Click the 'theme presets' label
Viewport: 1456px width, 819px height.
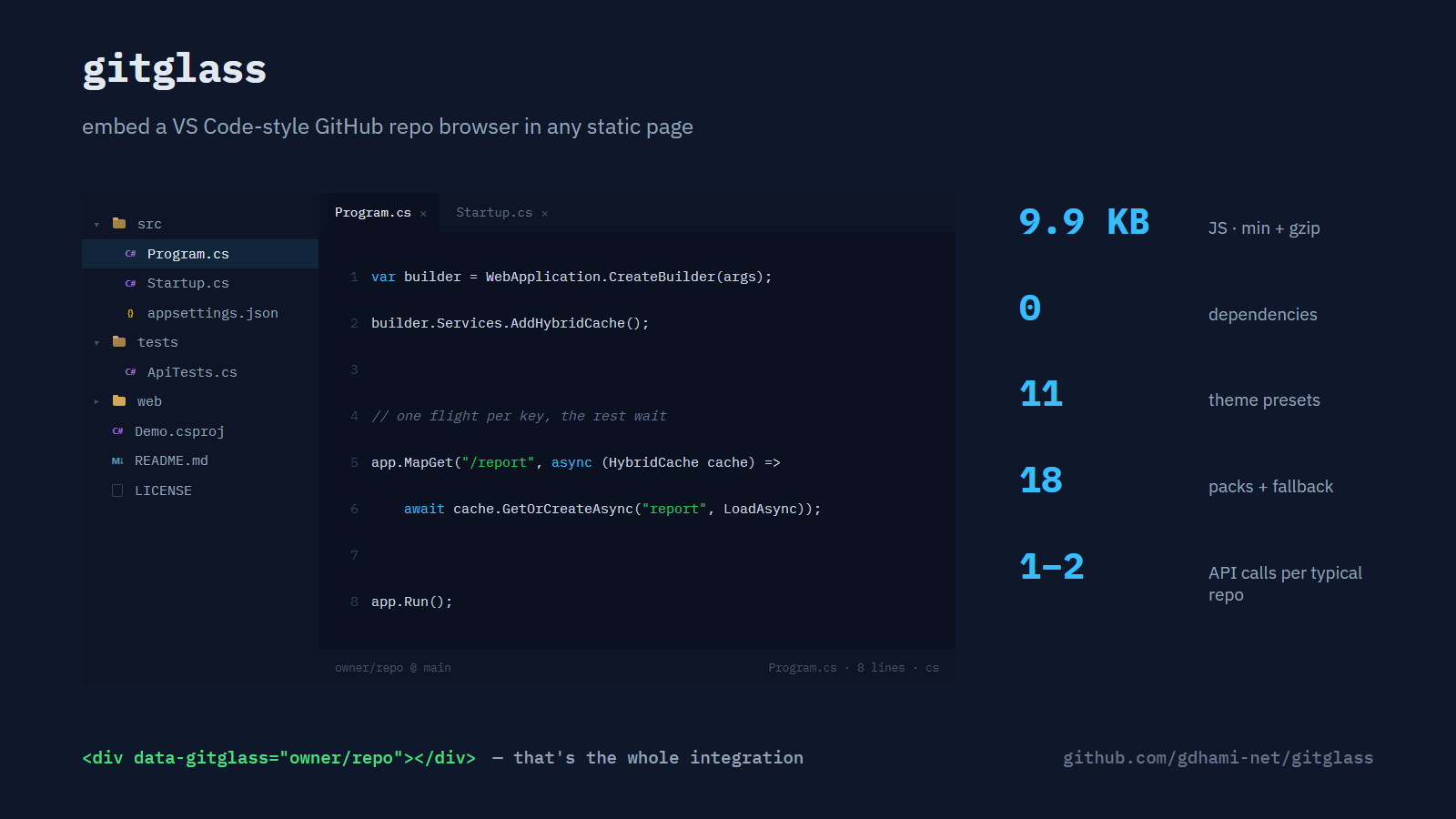[1264, 399]
